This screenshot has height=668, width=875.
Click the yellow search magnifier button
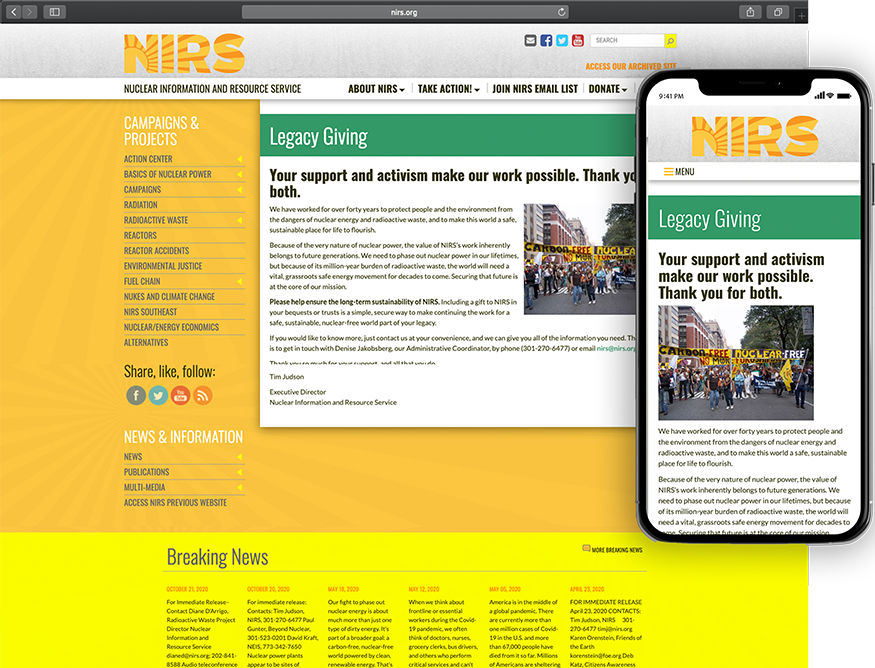(670, 40)
